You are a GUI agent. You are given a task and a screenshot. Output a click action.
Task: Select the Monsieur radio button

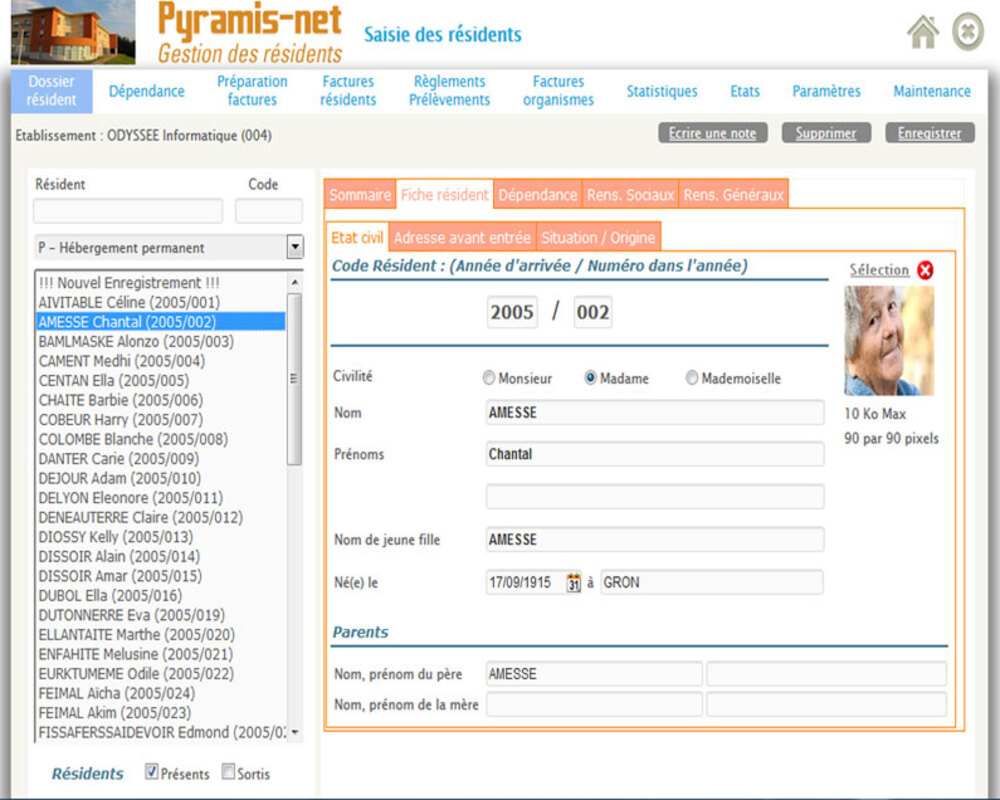(x=489, y=379)
